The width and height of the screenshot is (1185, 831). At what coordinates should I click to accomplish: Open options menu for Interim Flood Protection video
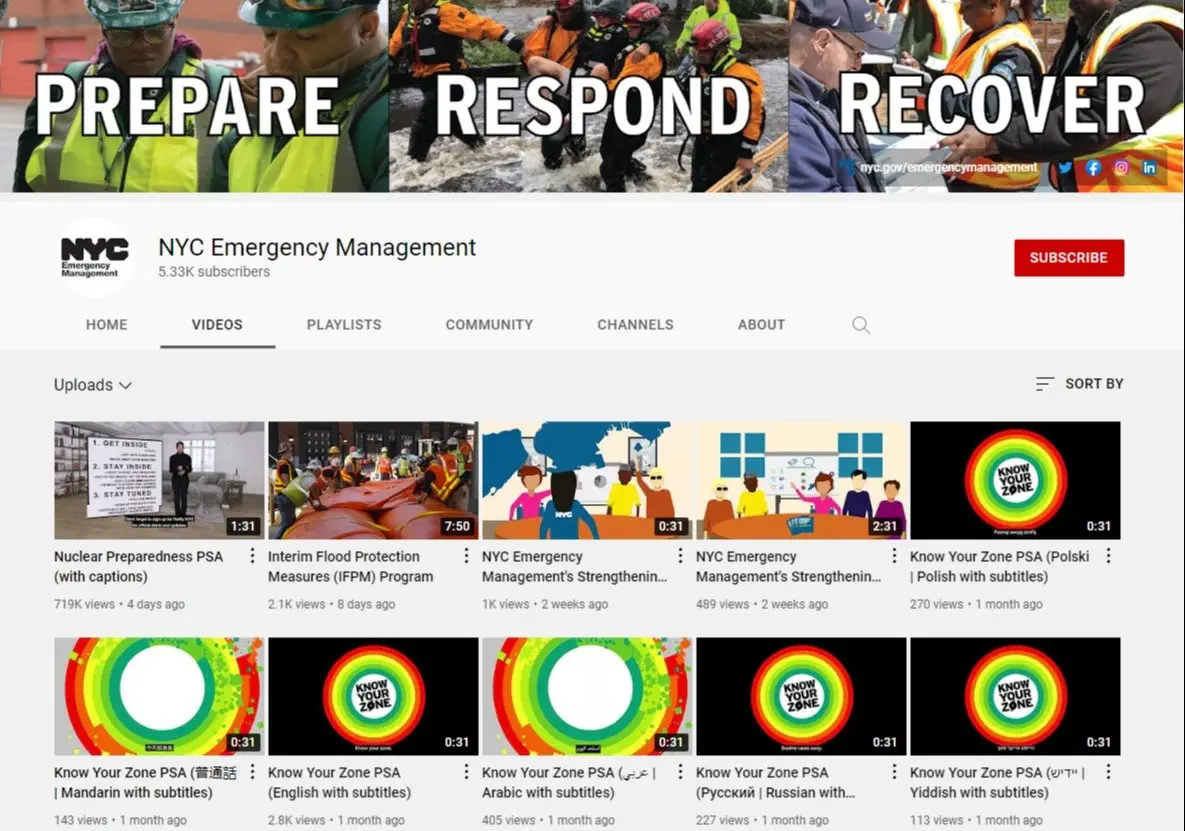point(466,556)
